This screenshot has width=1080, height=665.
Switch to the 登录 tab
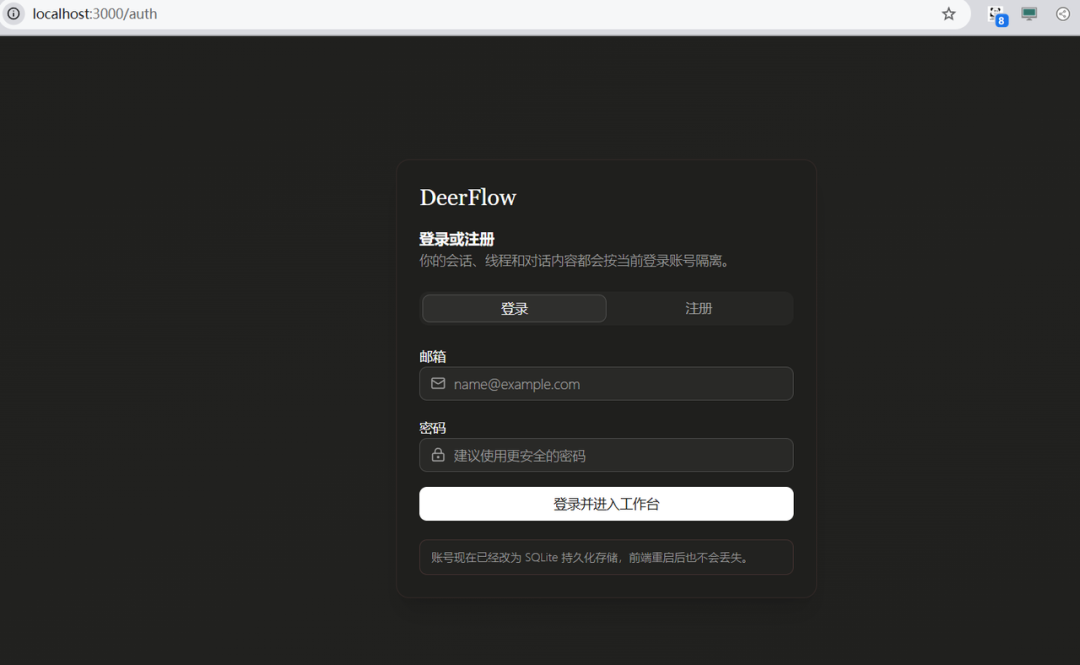[514, 308]
